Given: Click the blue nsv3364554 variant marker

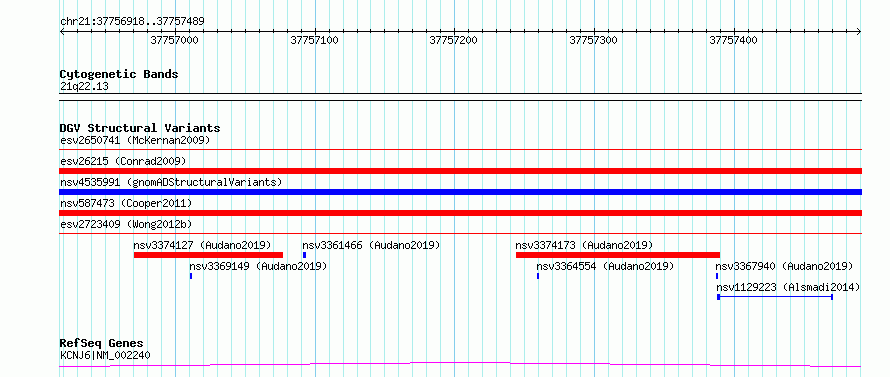Looking at the screenshot, I should [x=538, y=276].
